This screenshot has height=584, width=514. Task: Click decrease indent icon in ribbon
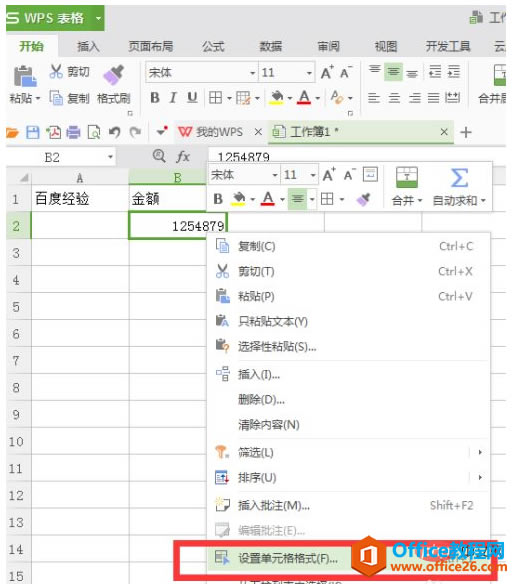tap(435, 71)
